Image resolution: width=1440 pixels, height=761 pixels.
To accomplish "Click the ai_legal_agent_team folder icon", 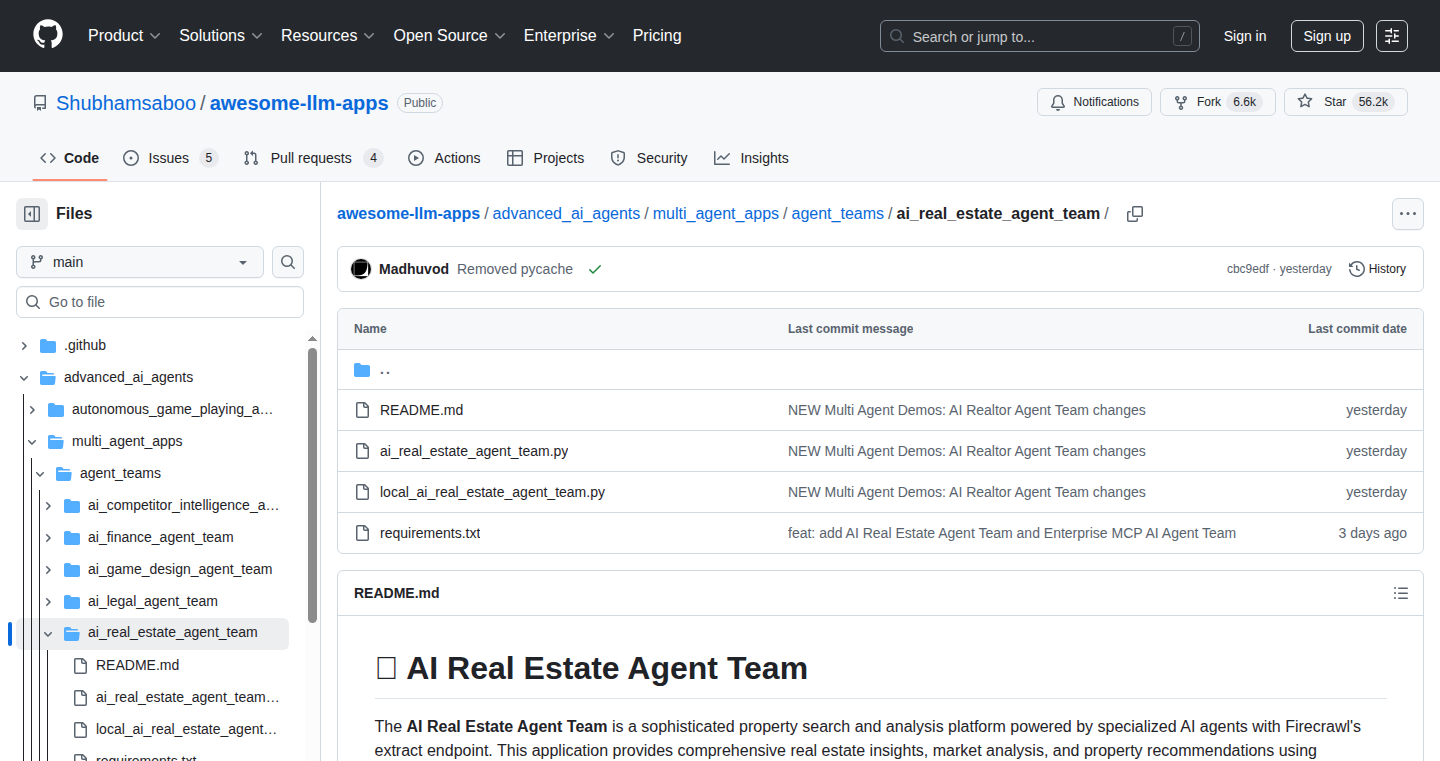I will point(72,601).
